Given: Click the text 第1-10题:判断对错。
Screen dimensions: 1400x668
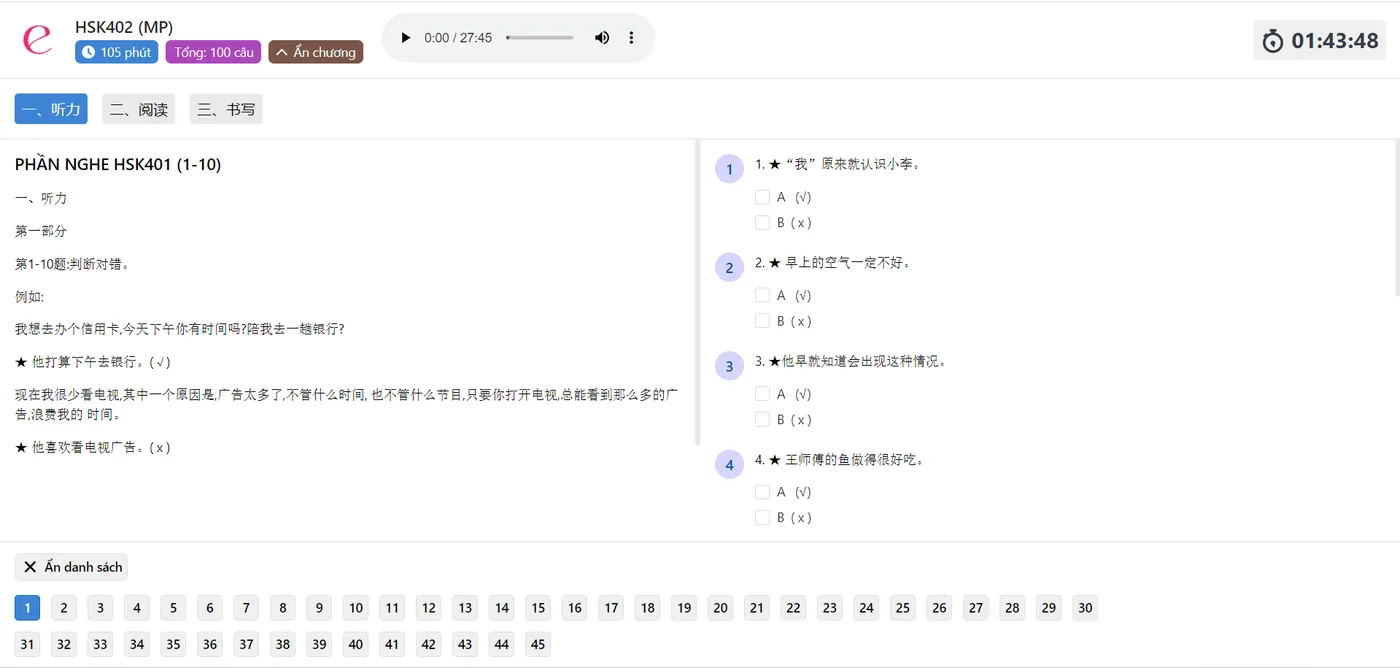Looking at the screenshot, I should tap(72, 264).
